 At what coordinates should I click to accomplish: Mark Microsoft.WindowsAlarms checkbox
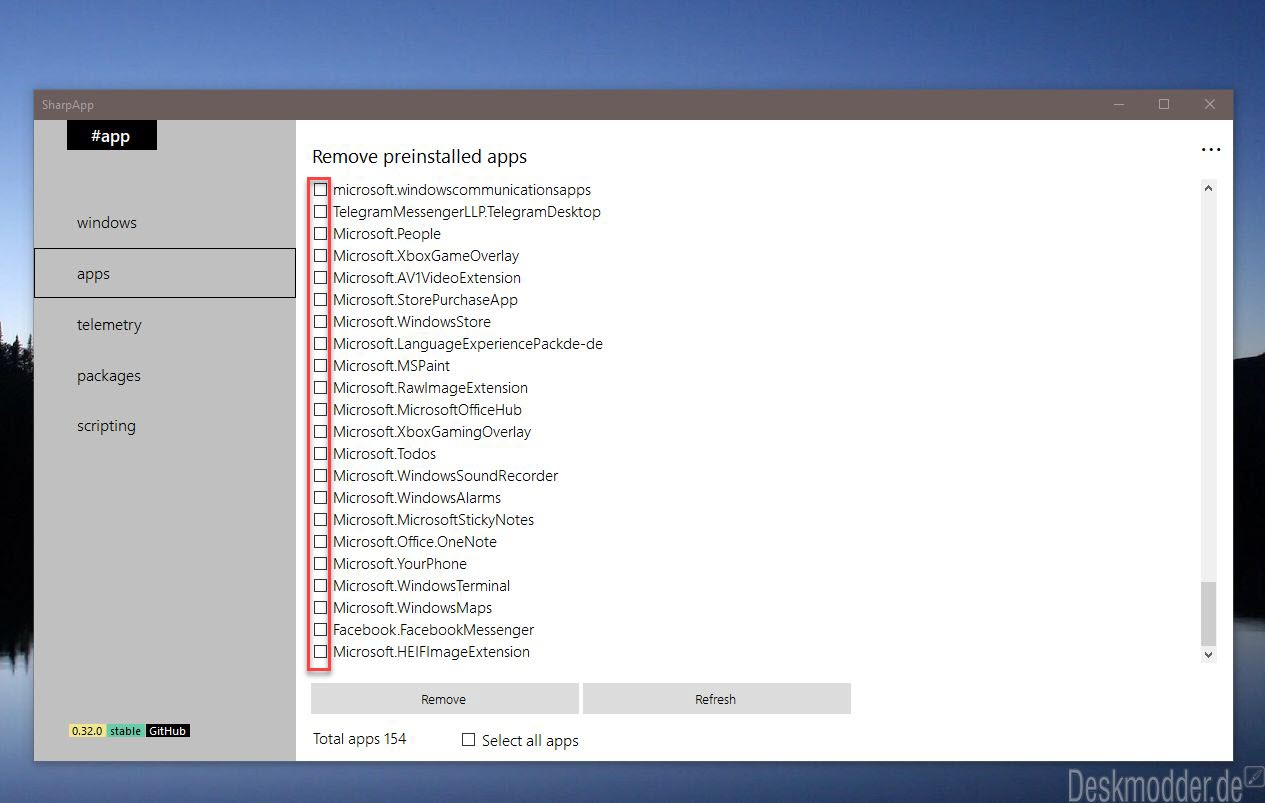point(320,497)
